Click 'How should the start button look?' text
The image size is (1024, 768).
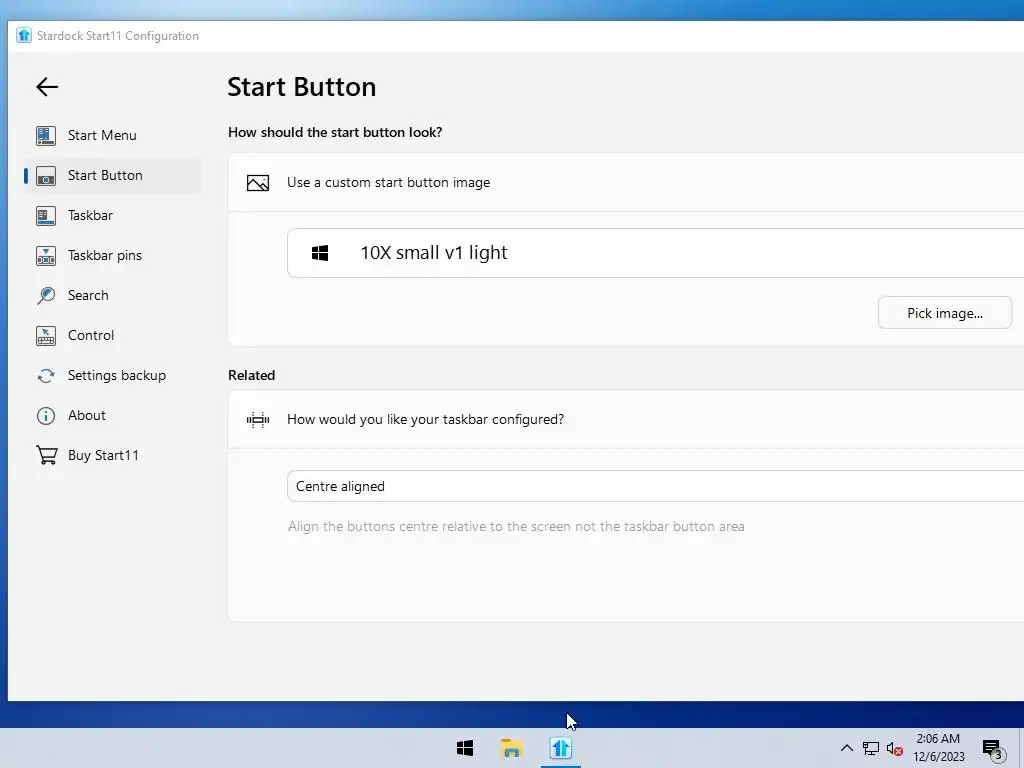click(335, 132)
